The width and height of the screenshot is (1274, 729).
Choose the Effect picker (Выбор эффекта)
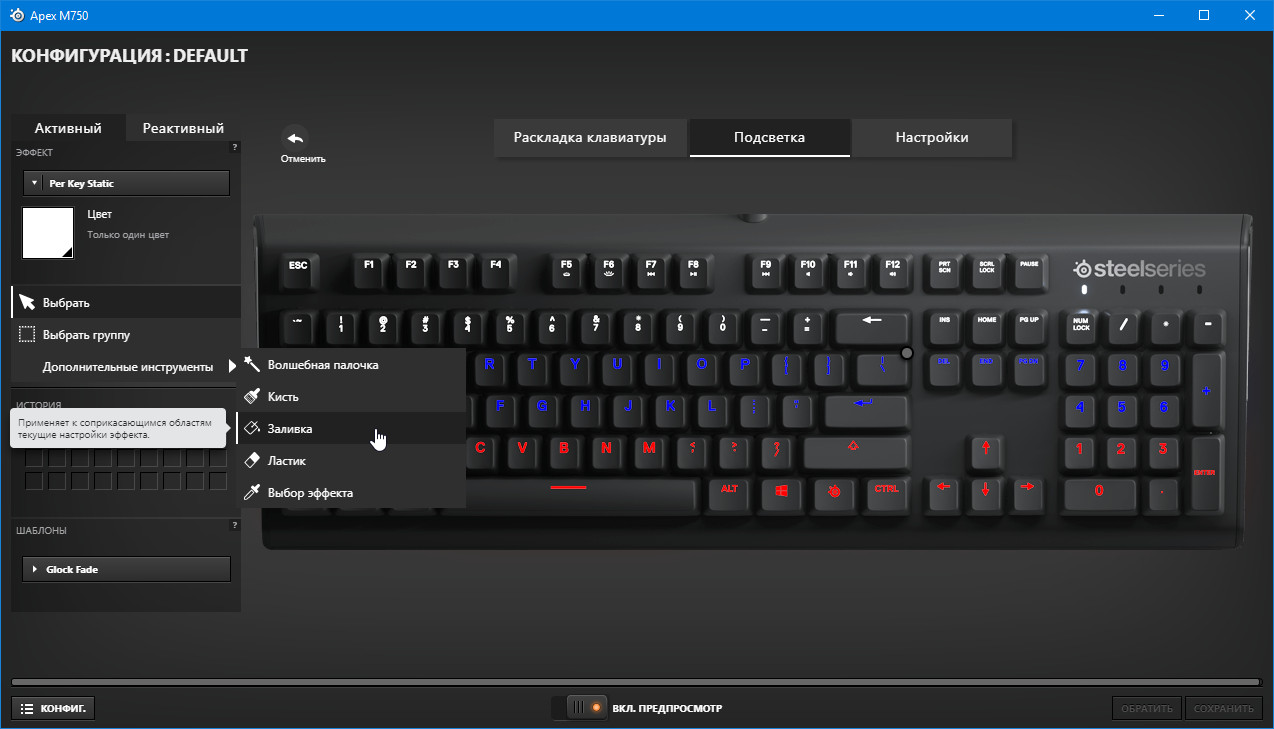point(351,493)
